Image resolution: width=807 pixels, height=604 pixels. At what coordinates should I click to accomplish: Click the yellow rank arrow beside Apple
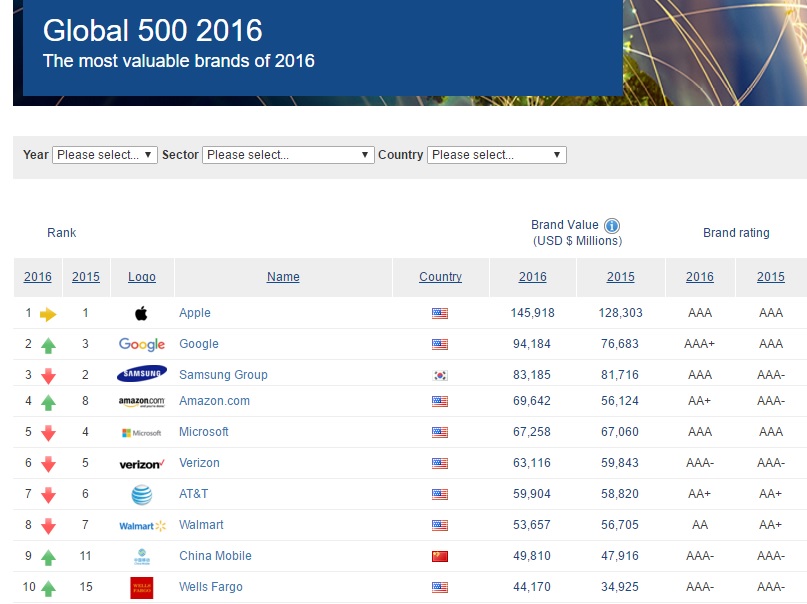coord(48,314)
